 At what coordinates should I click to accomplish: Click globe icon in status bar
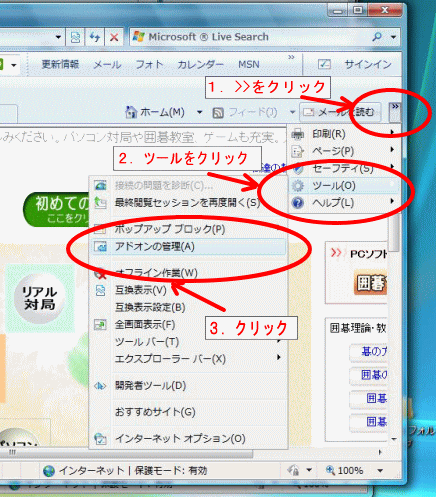point(49,471)
